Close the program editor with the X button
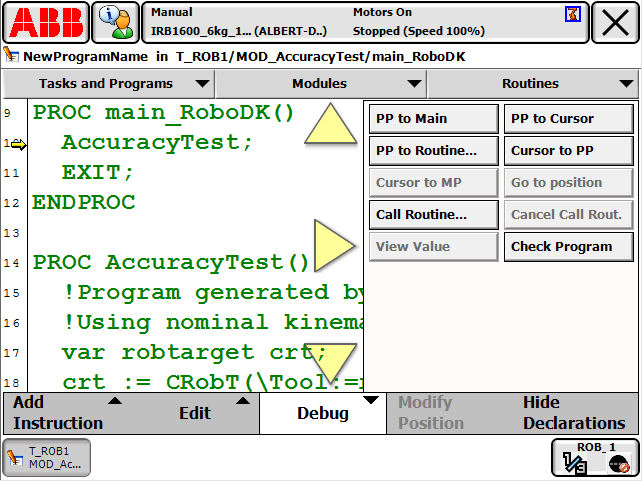The image size is (642, 482). tap(615, 22)
